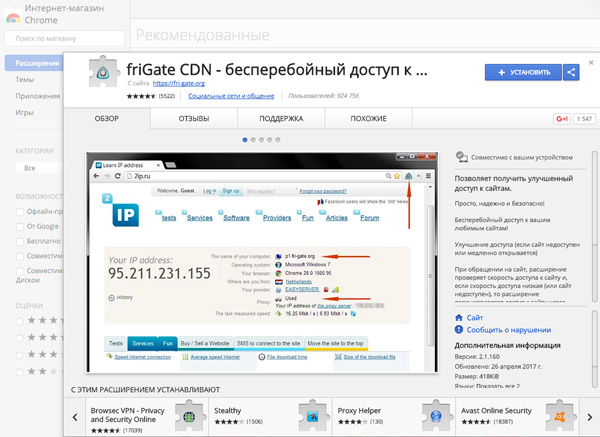Image resolution: width=600 pixels, height=437 pixels.
Task: Select Игры in the store sidebar
Action: point(25,113)
